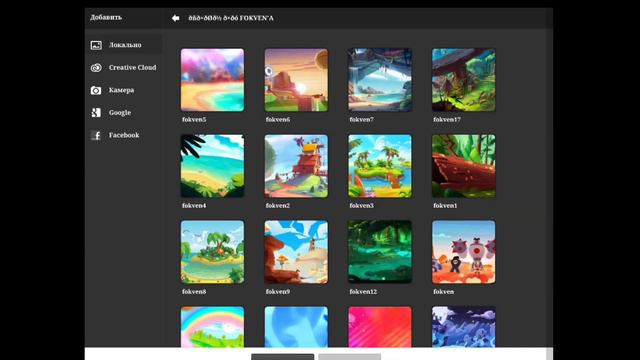The height and width of the screenshot is (360, 640).
Task: Select the fokven5 thumbnail
Action: pos(212,80)
